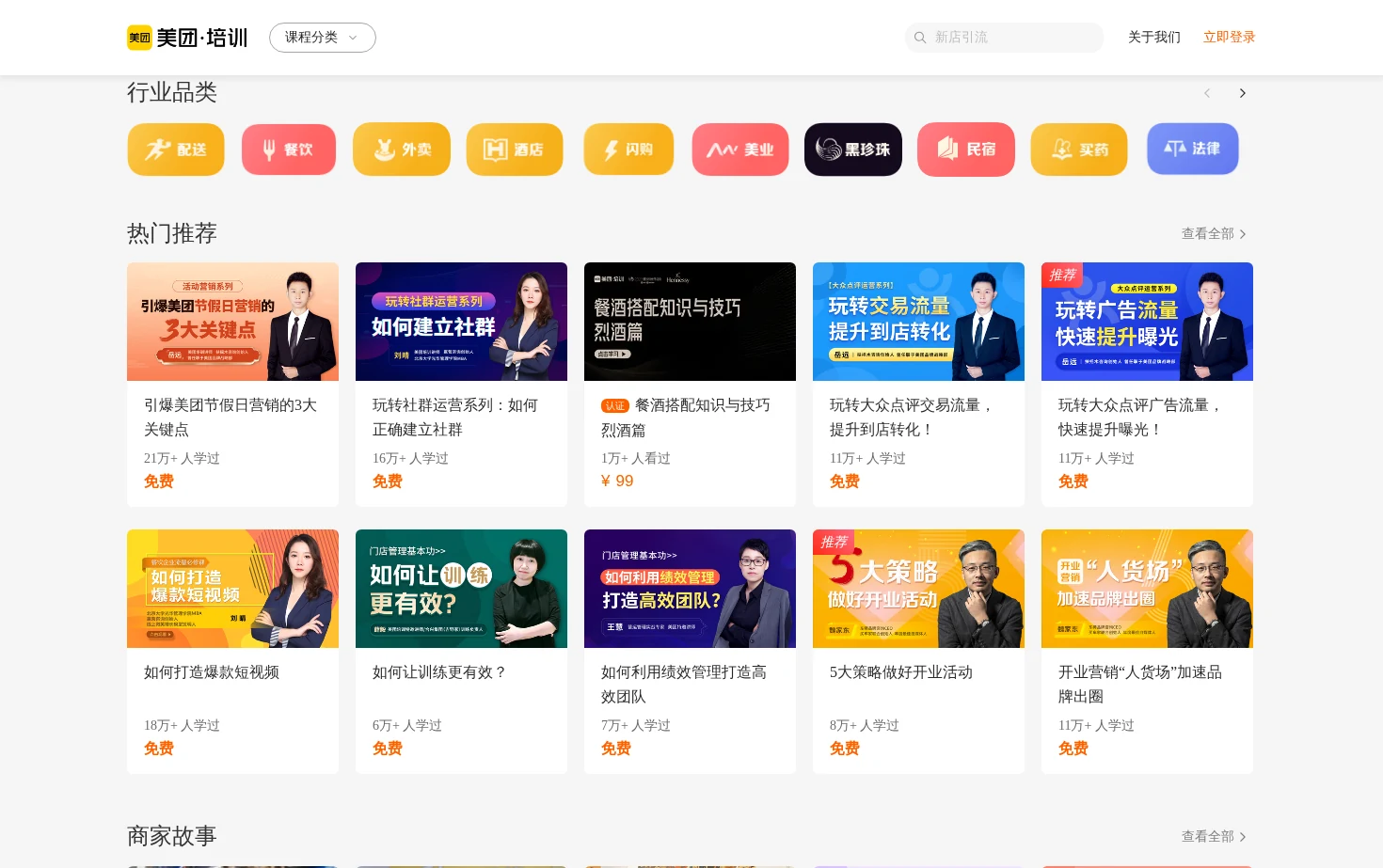Click title 如何让训练更有效？
The width and height of the screenshot is (1383, 868).
440,672
